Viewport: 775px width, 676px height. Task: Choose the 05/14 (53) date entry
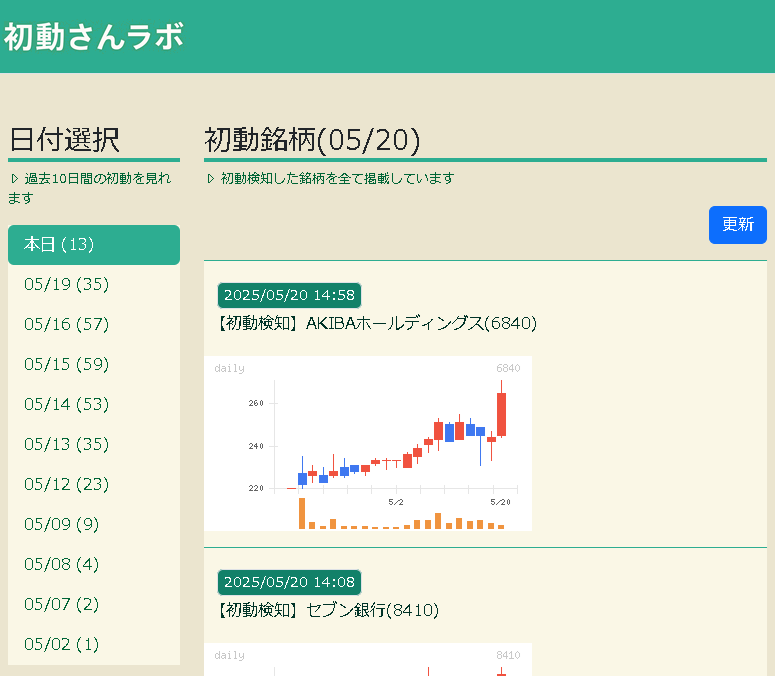(x=94, y=405)
